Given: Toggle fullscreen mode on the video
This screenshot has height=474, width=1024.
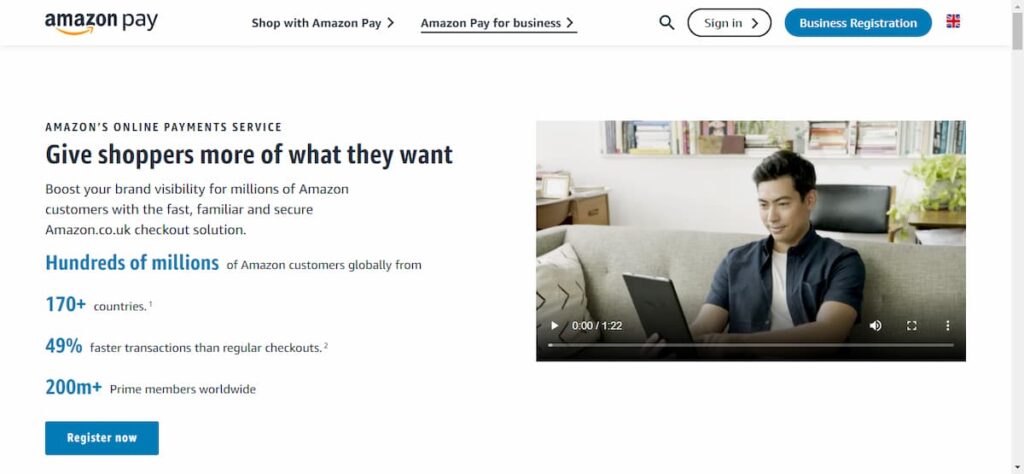Looking at the screenshot, I should point(912,325).
